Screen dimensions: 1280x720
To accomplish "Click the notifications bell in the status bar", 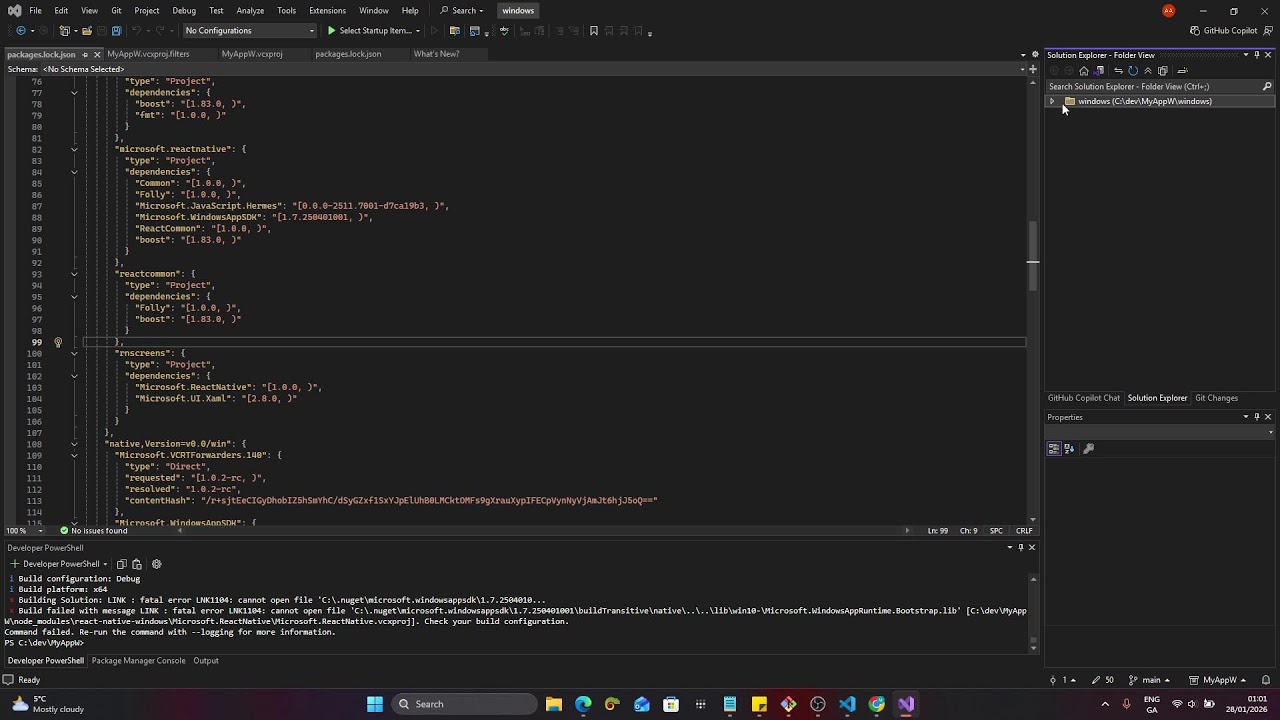I will (x=1265, y=680).
